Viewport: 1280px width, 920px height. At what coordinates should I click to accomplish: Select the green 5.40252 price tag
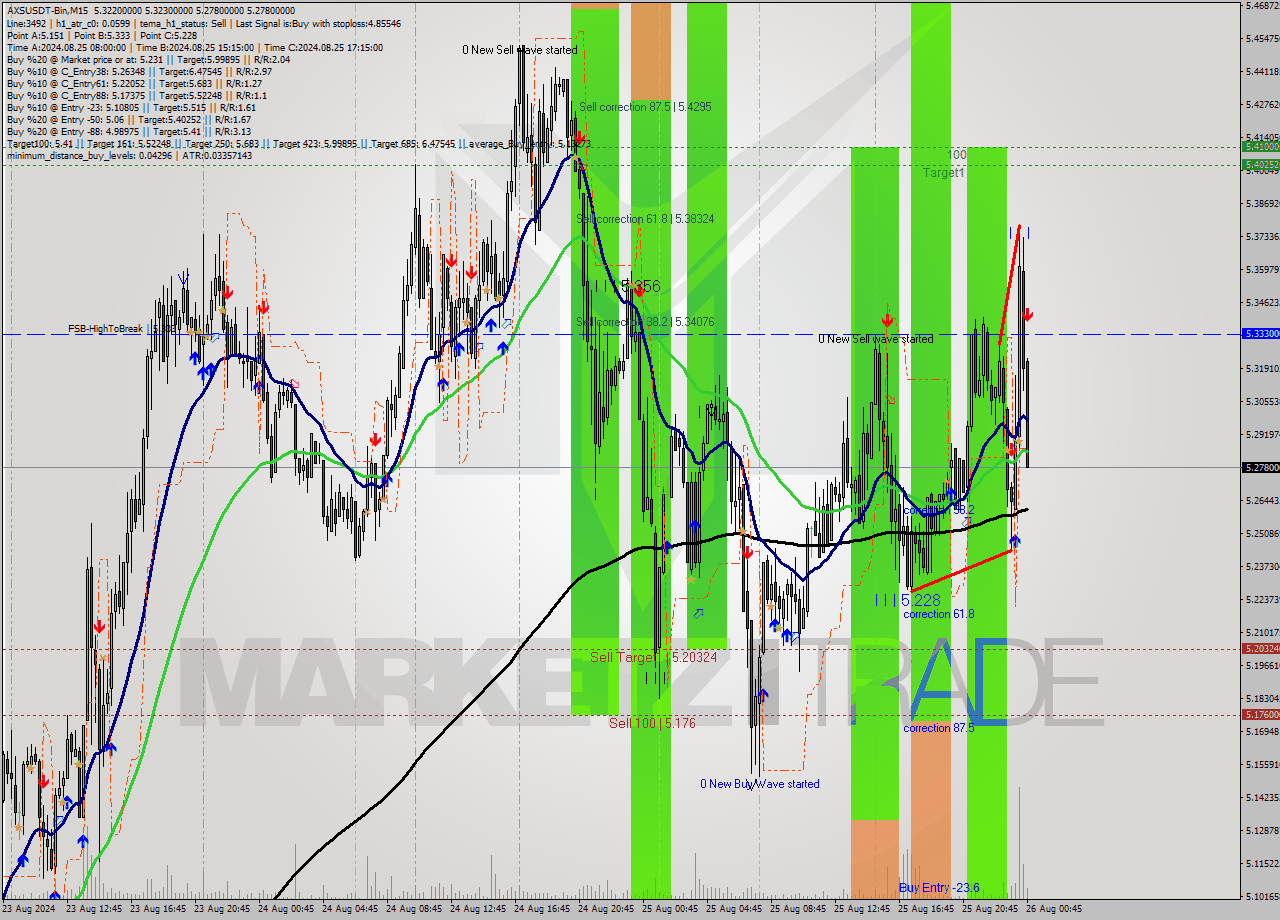1260,164
